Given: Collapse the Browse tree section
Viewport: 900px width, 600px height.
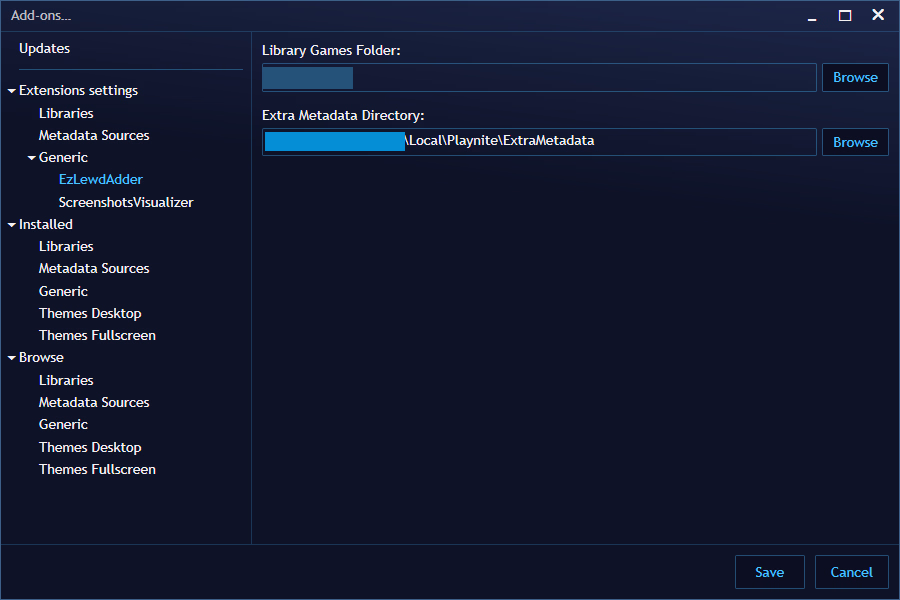Looking at the screenshot, I should coord(12,358).
